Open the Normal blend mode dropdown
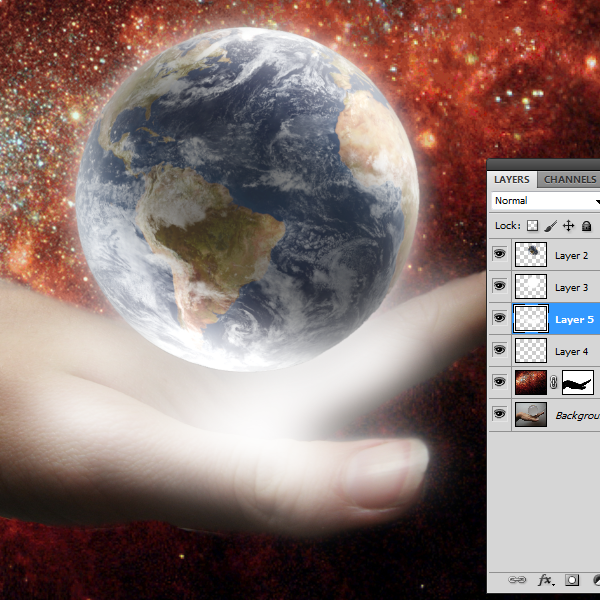 pos(546,201)
